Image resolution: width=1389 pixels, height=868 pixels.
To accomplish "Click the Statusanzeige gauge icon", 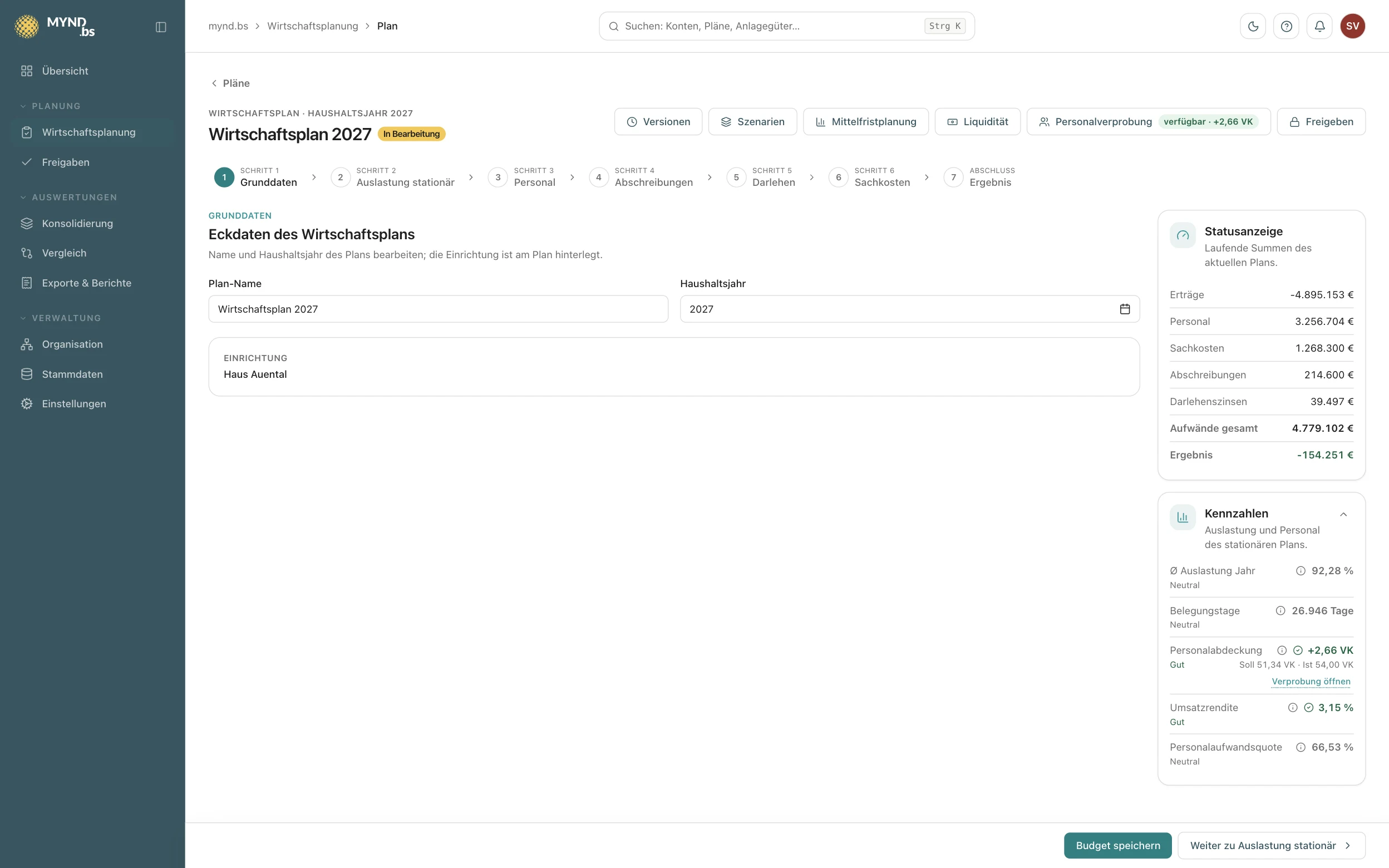I will 1183,235.
